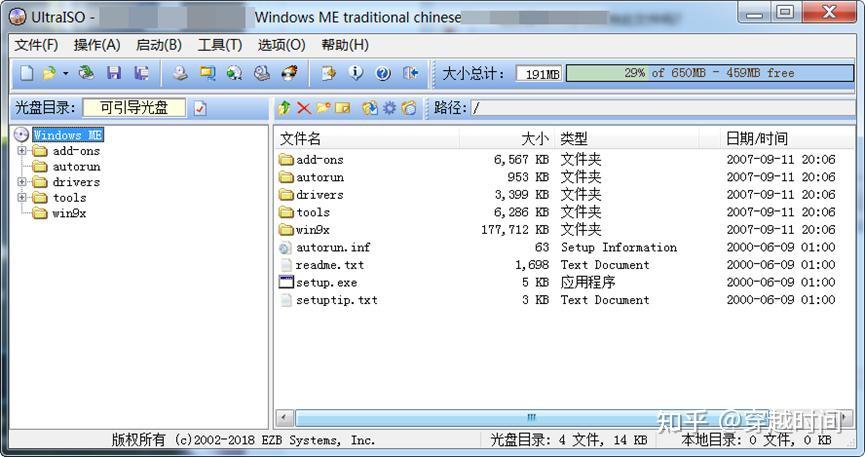865x457 pixels.
Task: Open the 启动(B) menu
Action: point(159,45)
